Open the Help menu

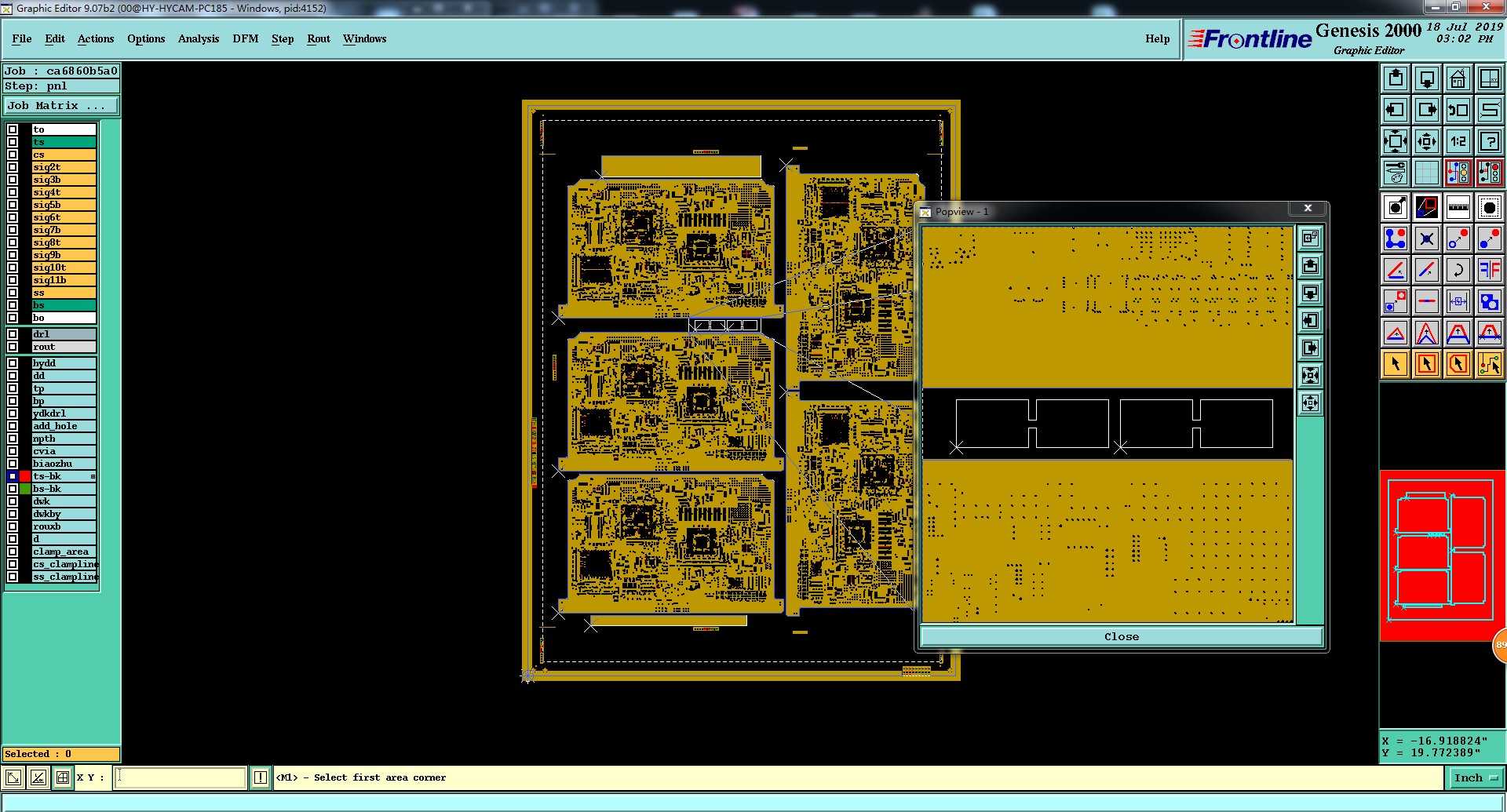point(1157,38)
